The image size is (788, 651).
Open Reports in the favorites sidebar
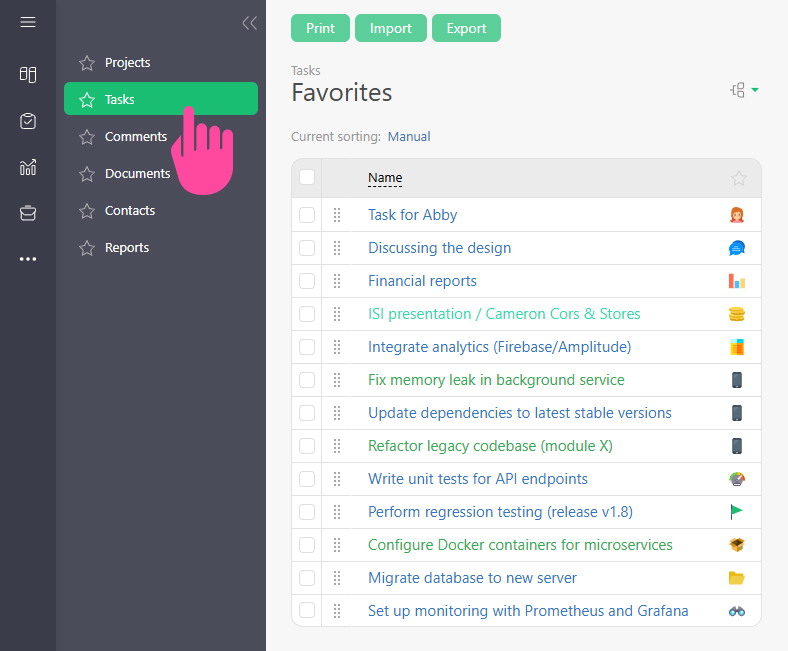(127, 248)
